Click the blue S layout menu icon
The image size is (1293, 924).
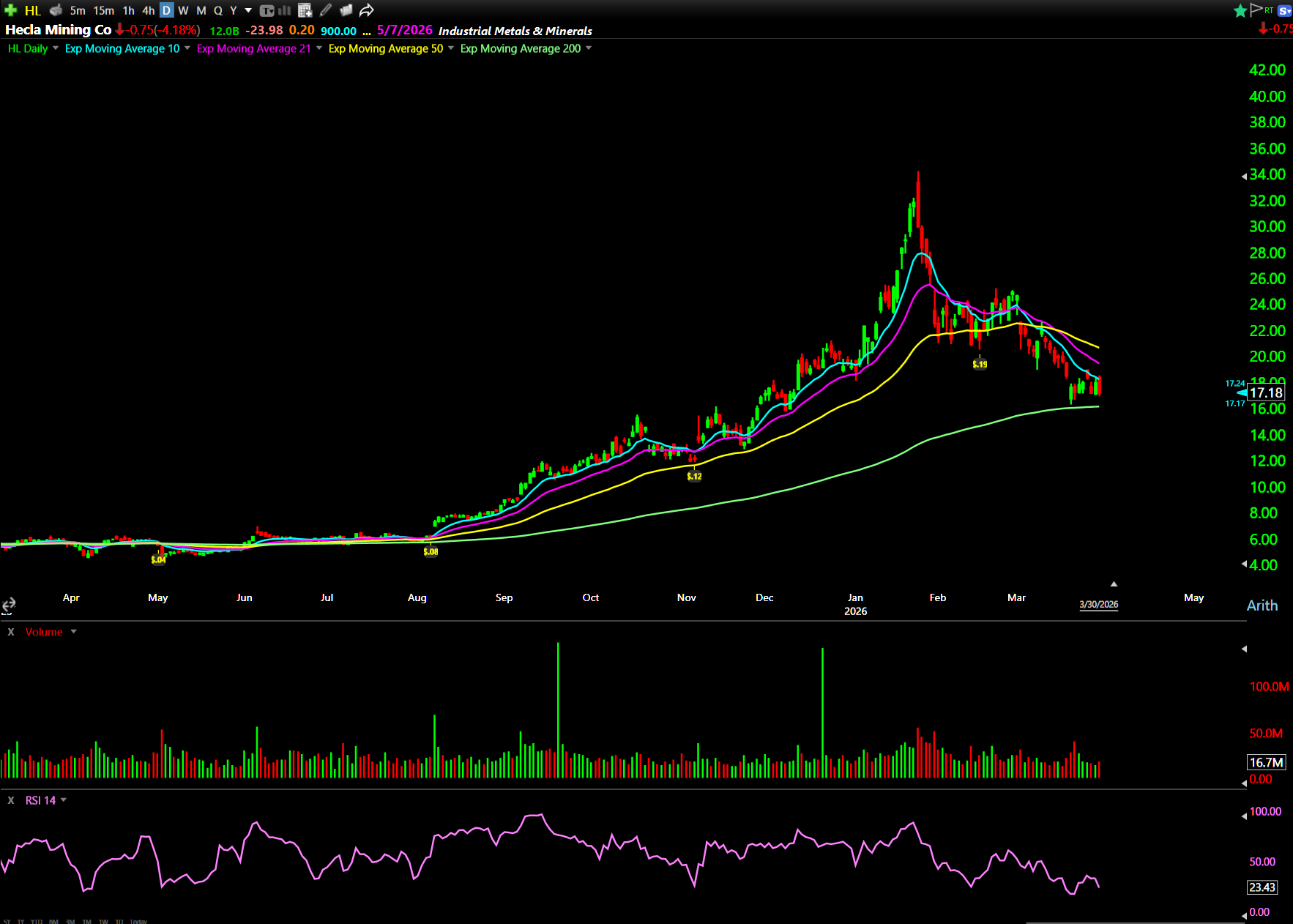point(1284,10)
